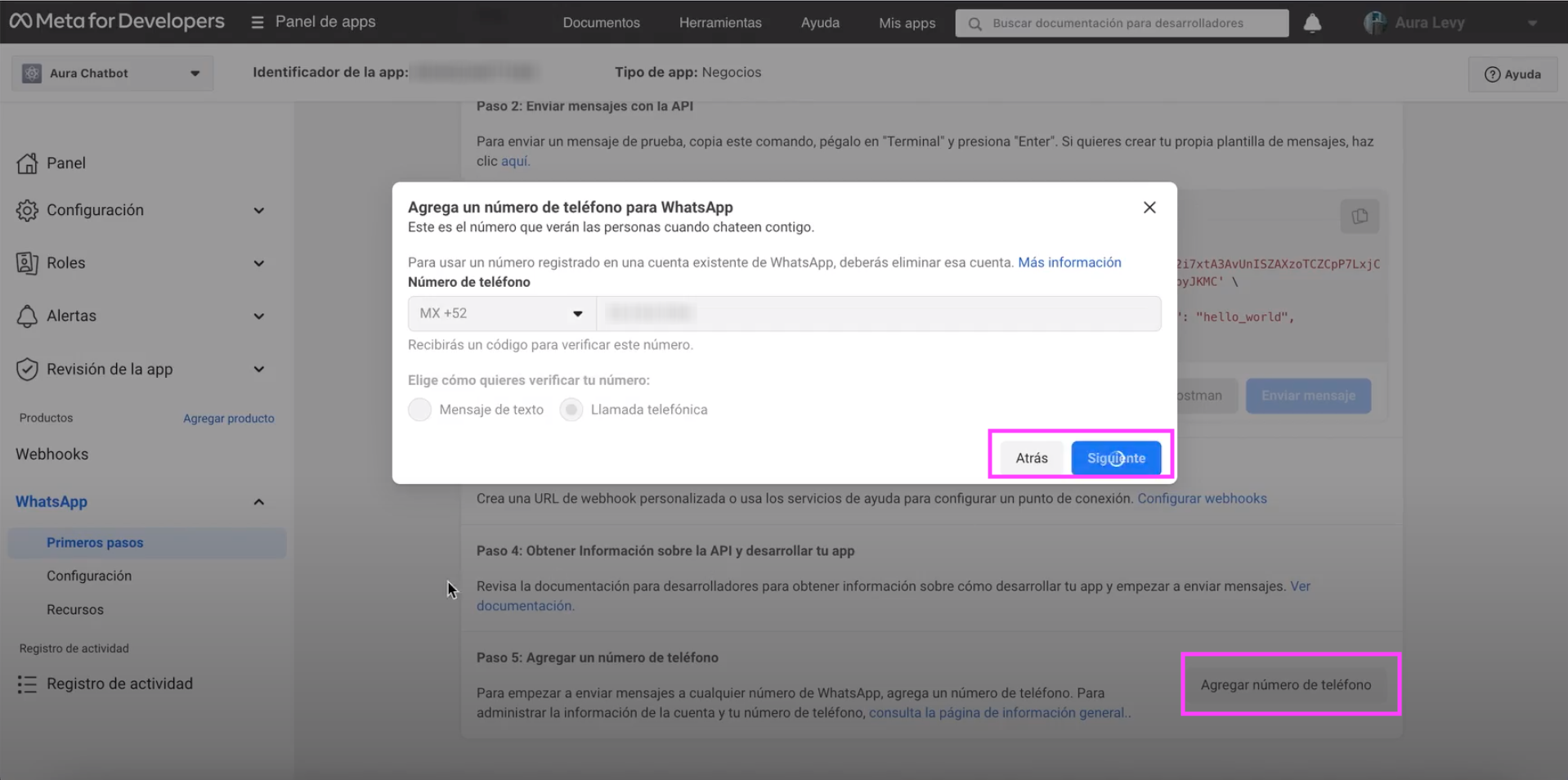
Task: Click the Siguiente button
Action: point(1116,459)
